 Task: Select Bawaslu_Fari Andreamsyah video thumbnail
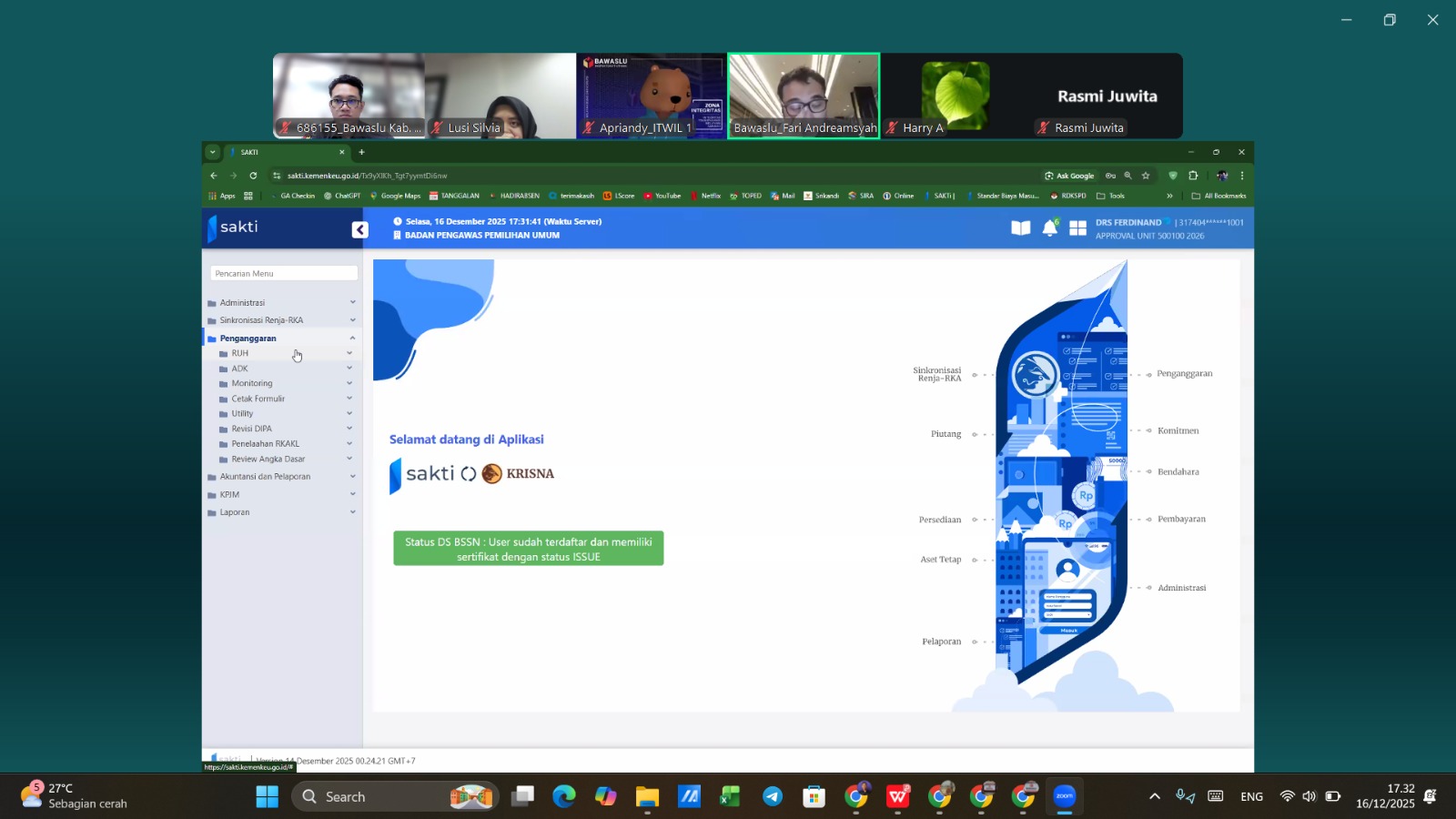804,96
